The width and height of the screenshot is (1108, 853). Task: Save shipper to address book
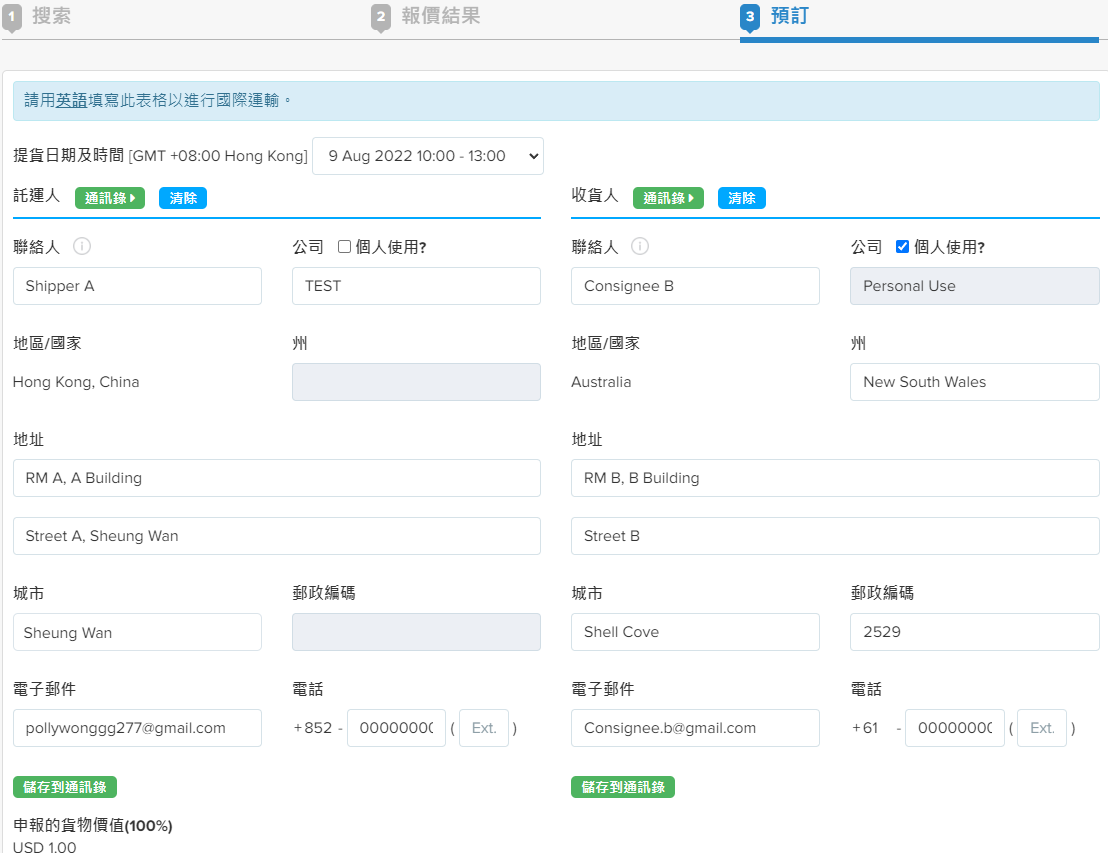65,787
